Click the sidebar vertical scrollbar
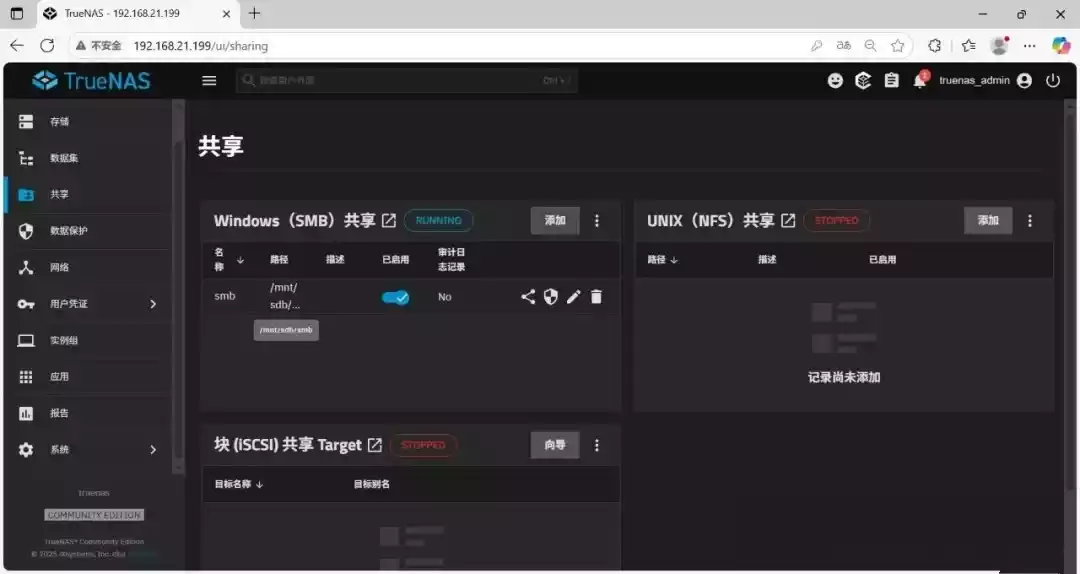Viewport: 1080px width, 574px height. coord(178,286)
